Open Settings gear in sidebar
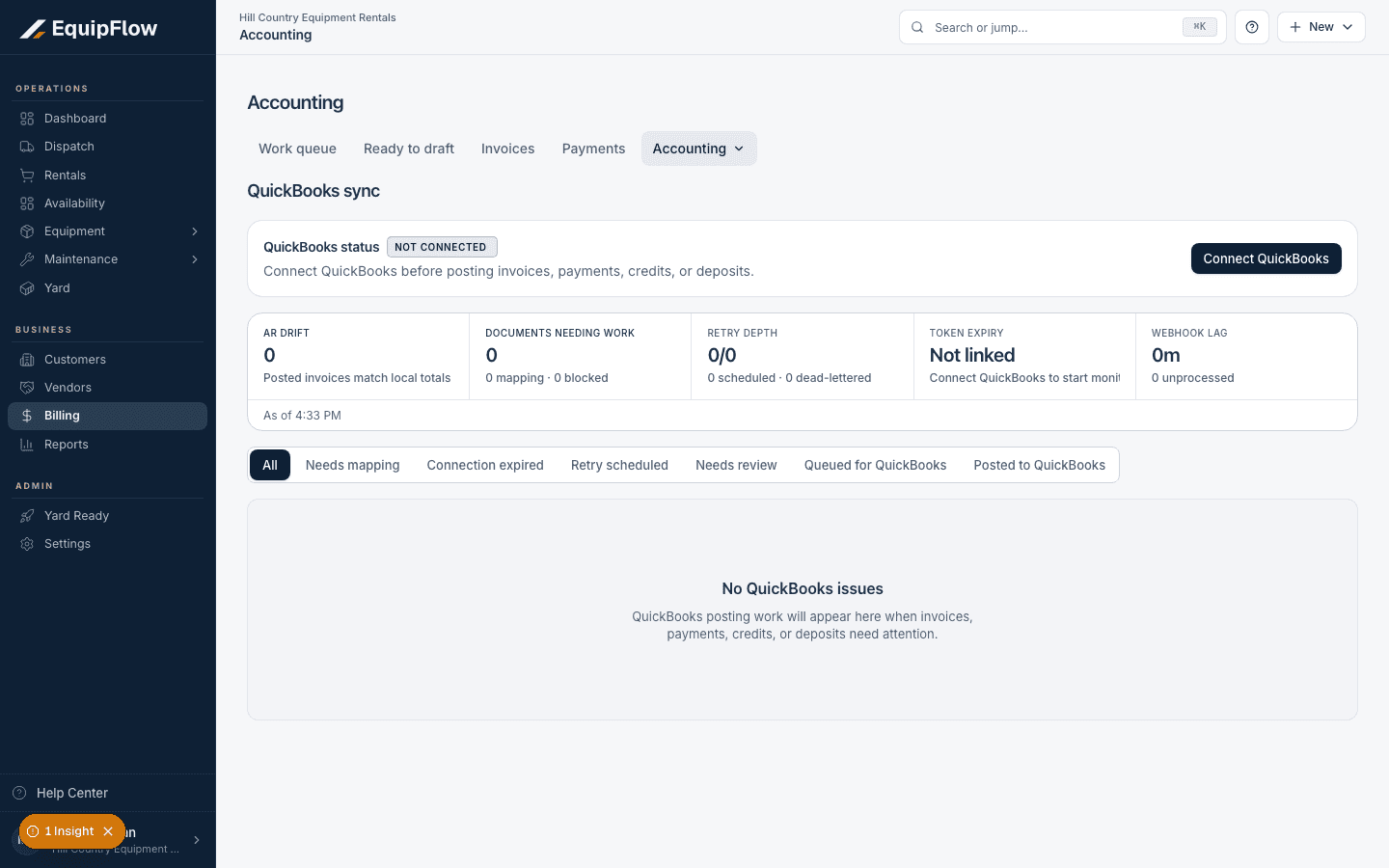 [x=27, y=544]
